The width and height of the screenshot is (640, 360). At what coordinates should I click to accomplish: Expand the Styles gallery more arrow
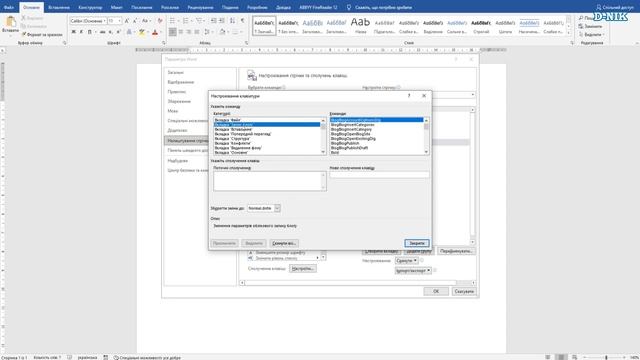pos(569,32)
